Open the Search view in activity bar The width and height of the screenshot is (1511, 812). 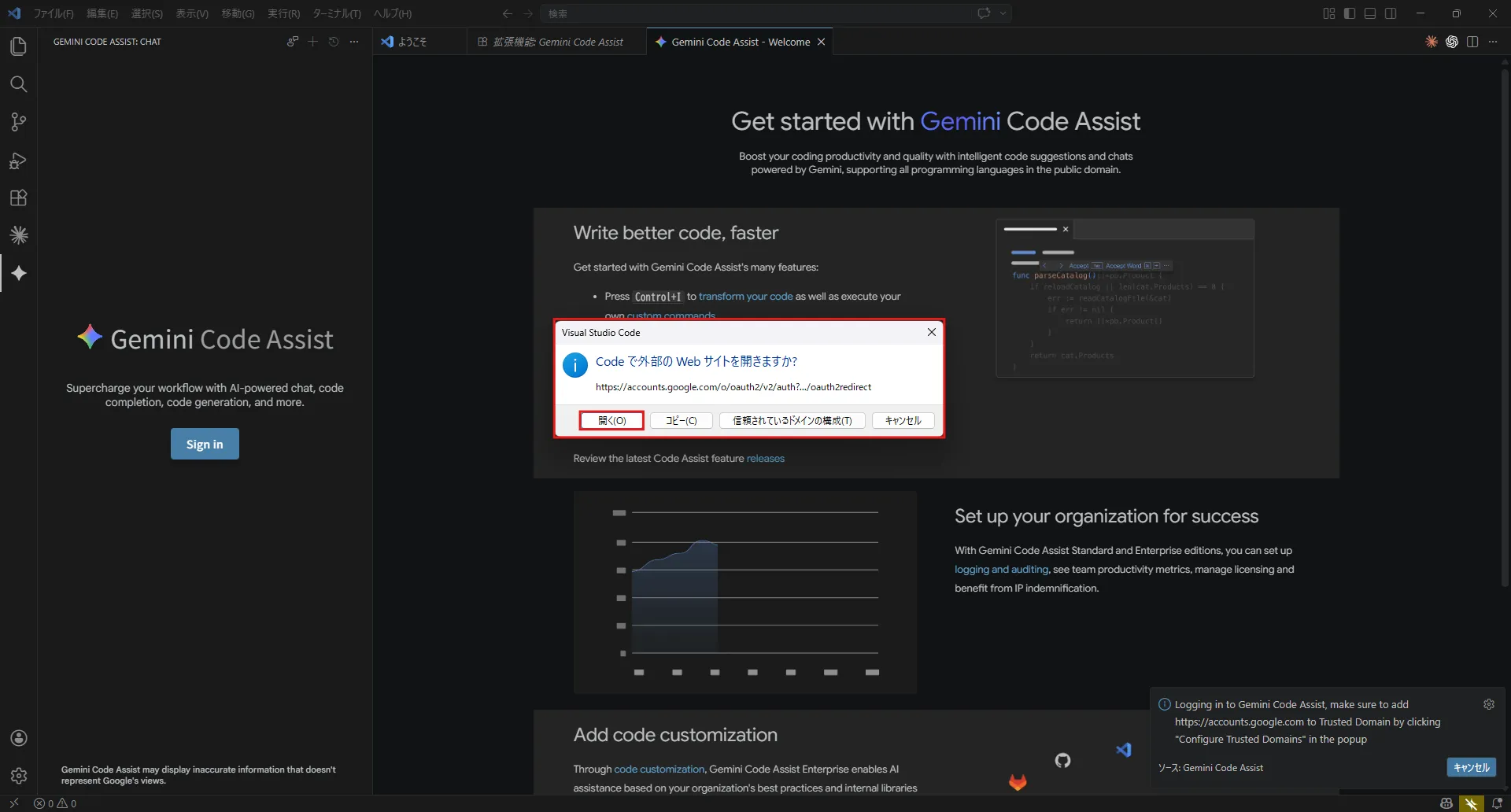click(18, 84)
